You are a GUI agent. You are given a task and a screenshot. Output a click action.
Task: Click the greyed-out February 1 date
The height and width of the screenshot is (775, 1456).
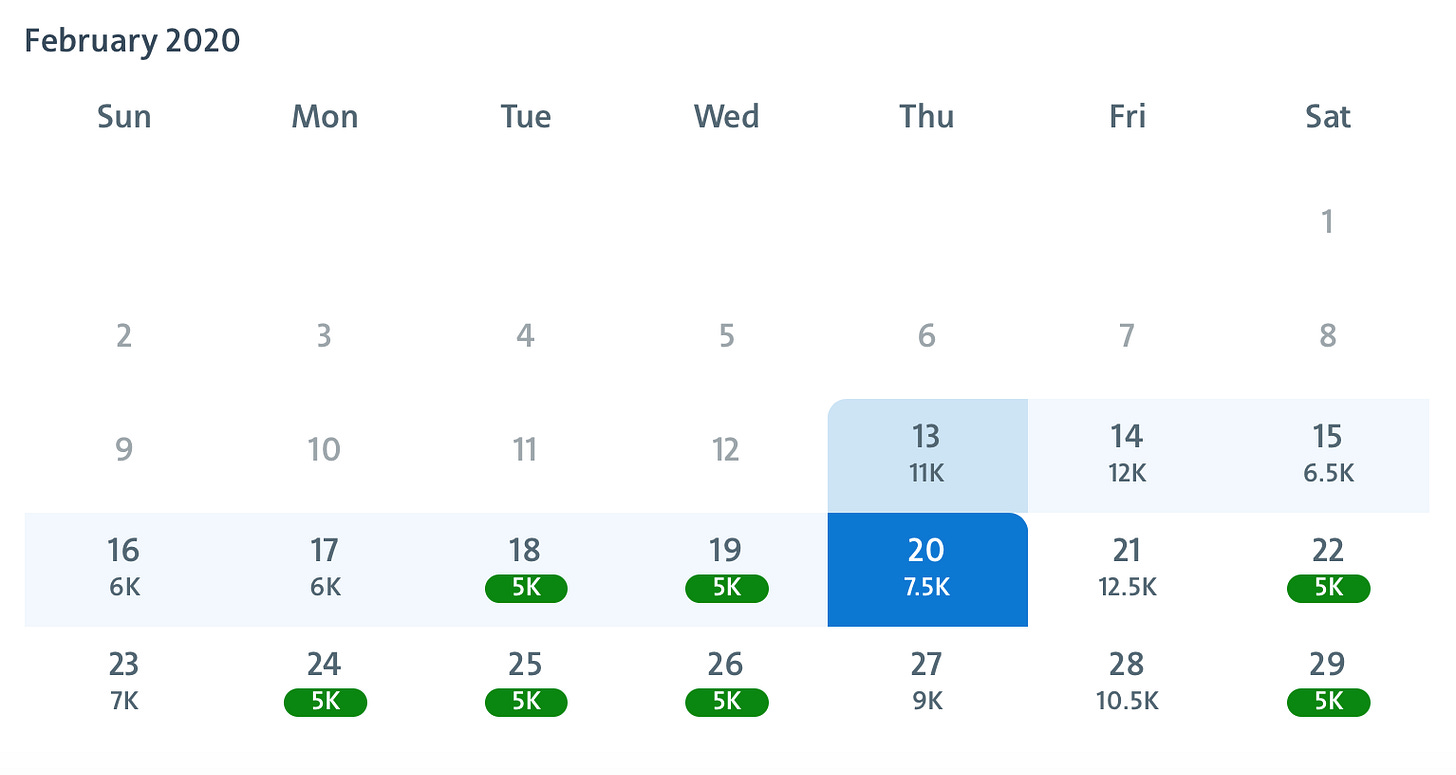1328,221
